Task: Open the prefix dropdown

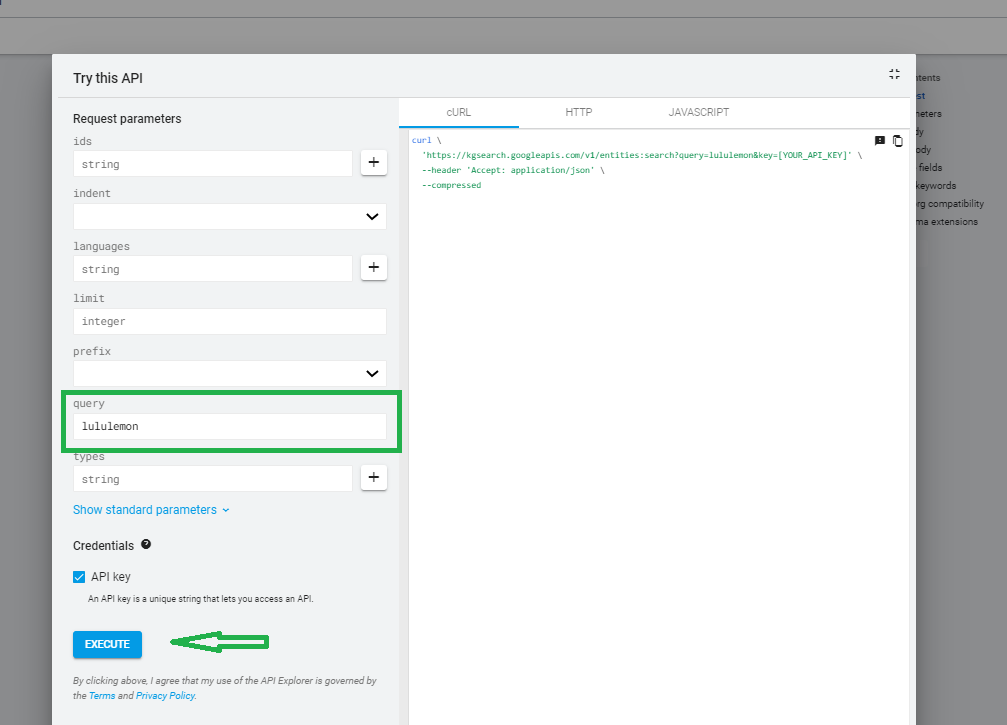Action: [x=229, y=373]
